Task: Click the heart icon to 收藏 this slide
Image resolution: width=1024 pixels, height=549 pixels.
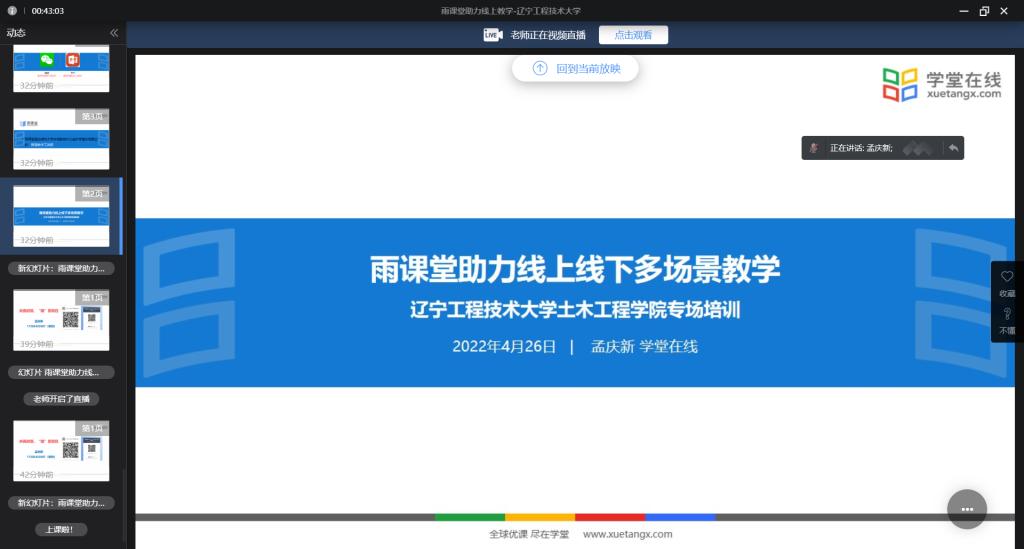Action: click(x=1007, y=277)
